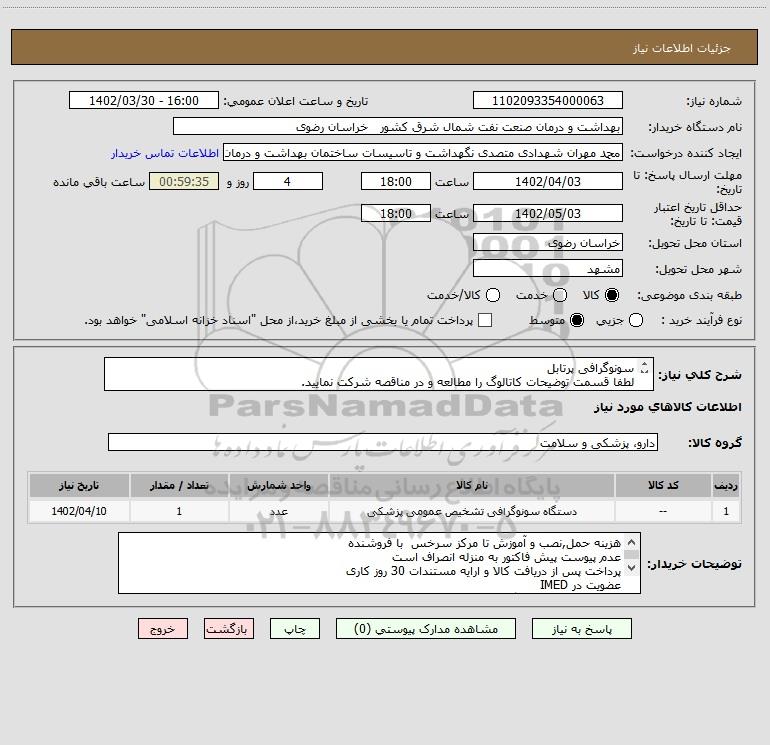Toggle Islamic treasury bonds payment checkbox

pos(485,320)
